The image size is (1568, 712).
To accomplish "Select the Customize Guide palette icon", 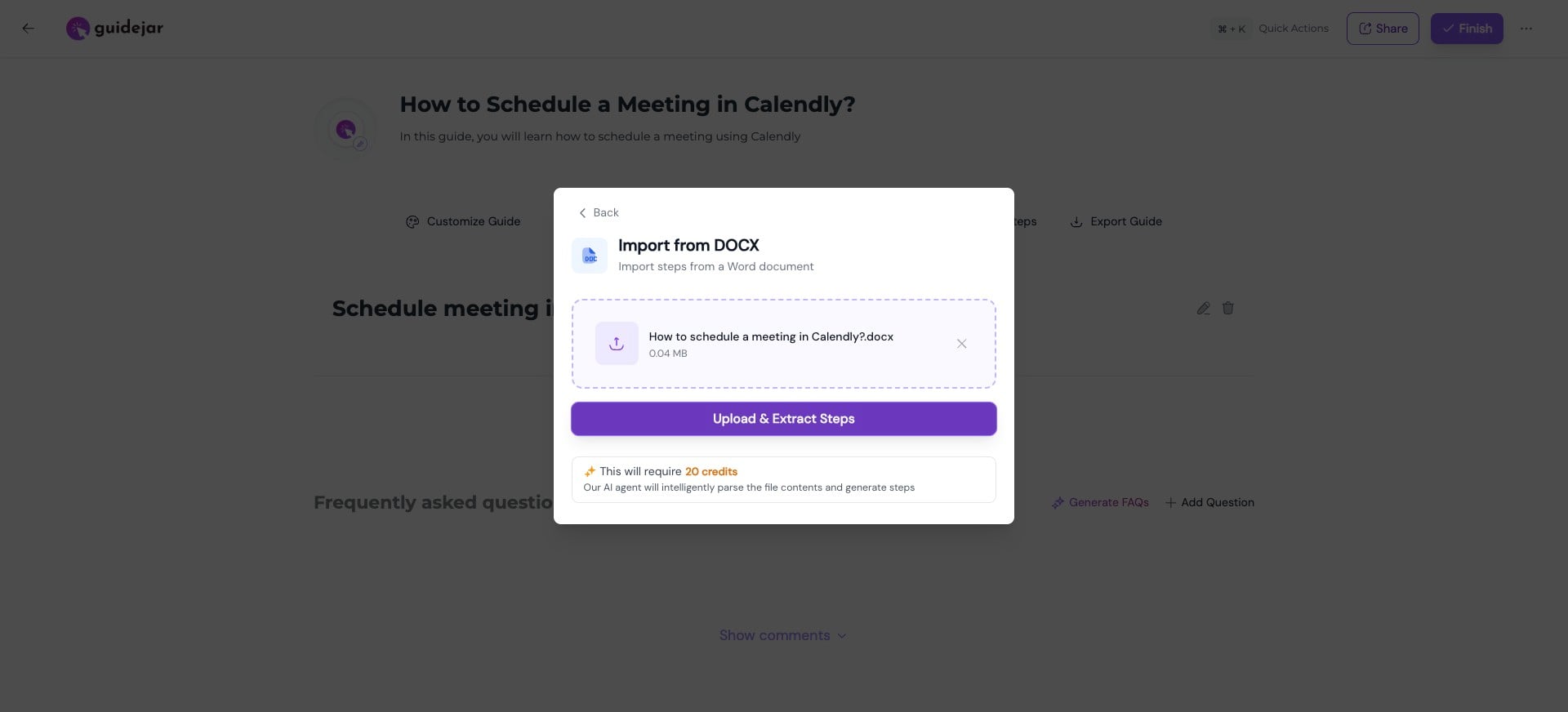I will point(412,221).
